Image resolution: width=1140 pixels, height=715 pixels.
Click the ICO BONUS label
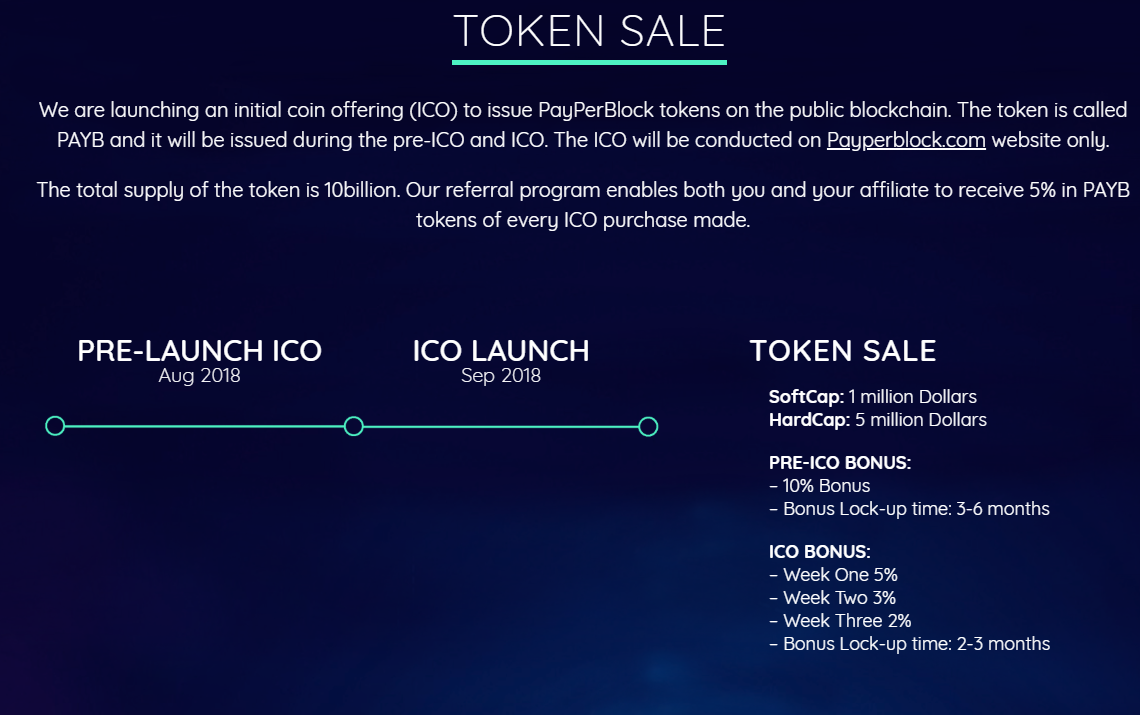[819, 551]
